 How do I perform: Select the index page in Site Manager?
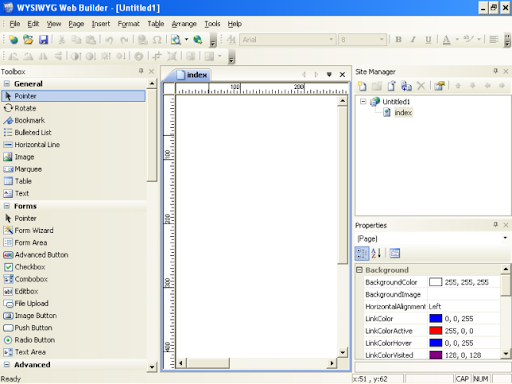[x=403, y=113]
